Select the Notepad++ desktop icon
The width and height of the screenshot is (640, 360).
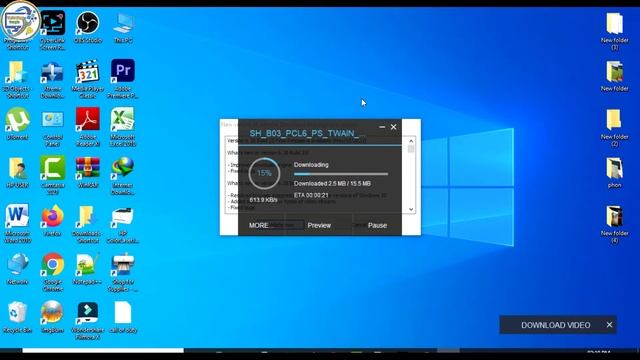click(87, 269)
